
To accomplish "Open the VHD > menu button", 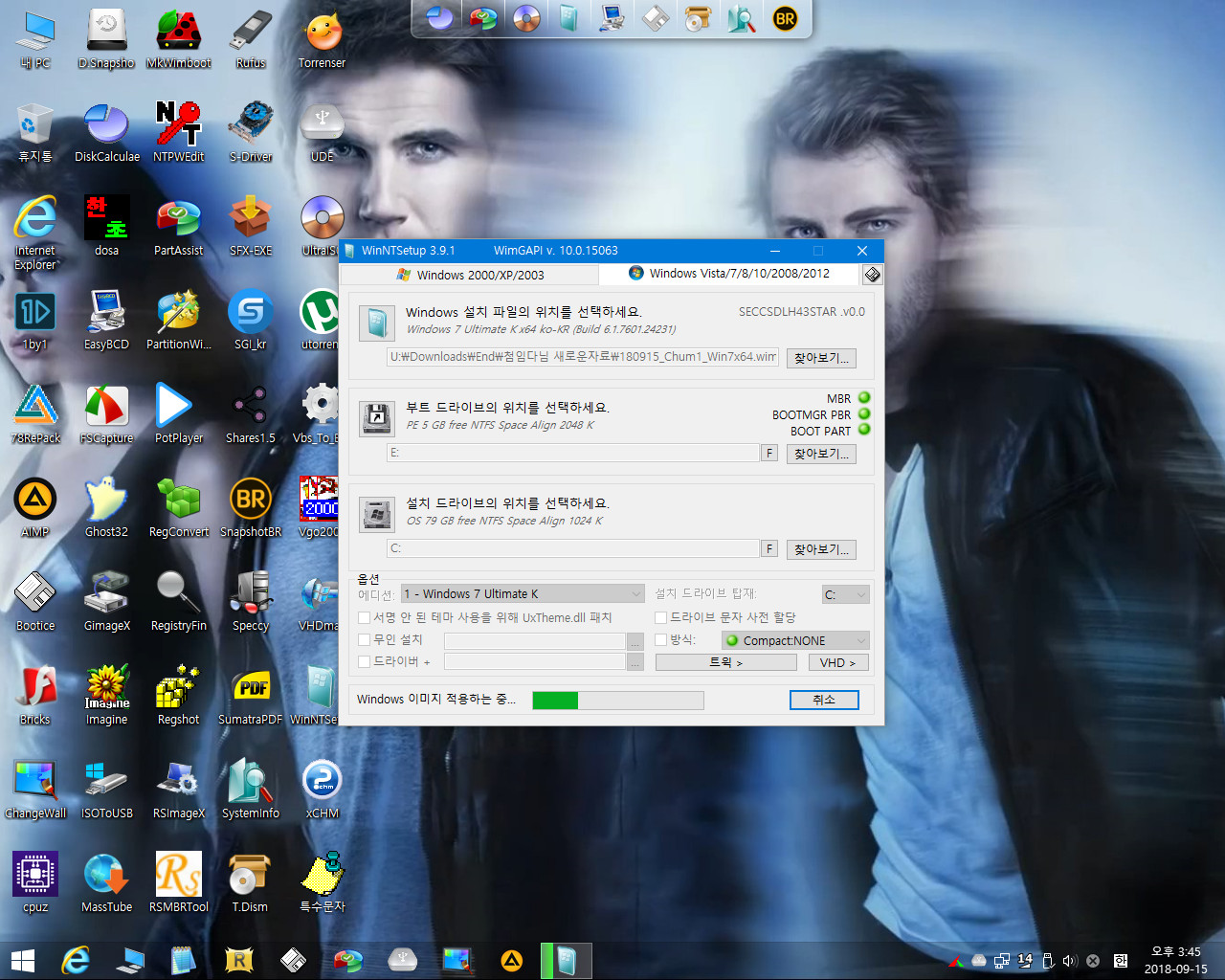I will (838, 662).
